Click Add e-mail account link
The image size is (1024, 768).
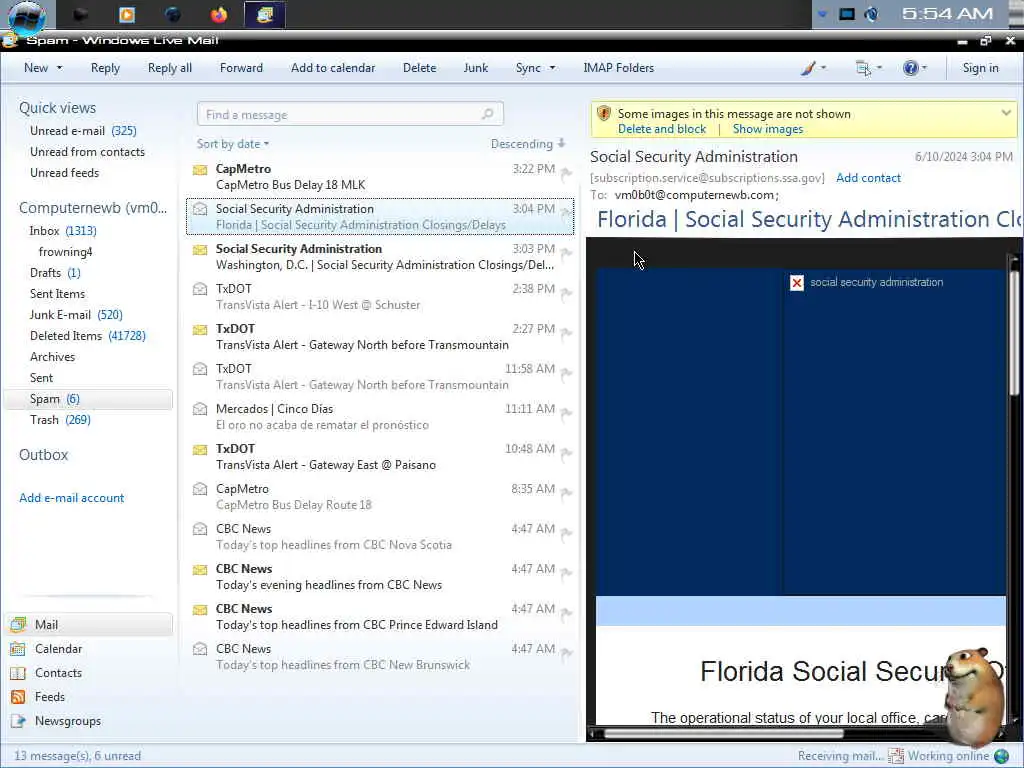pyautogui.click(x=71, y=498)
